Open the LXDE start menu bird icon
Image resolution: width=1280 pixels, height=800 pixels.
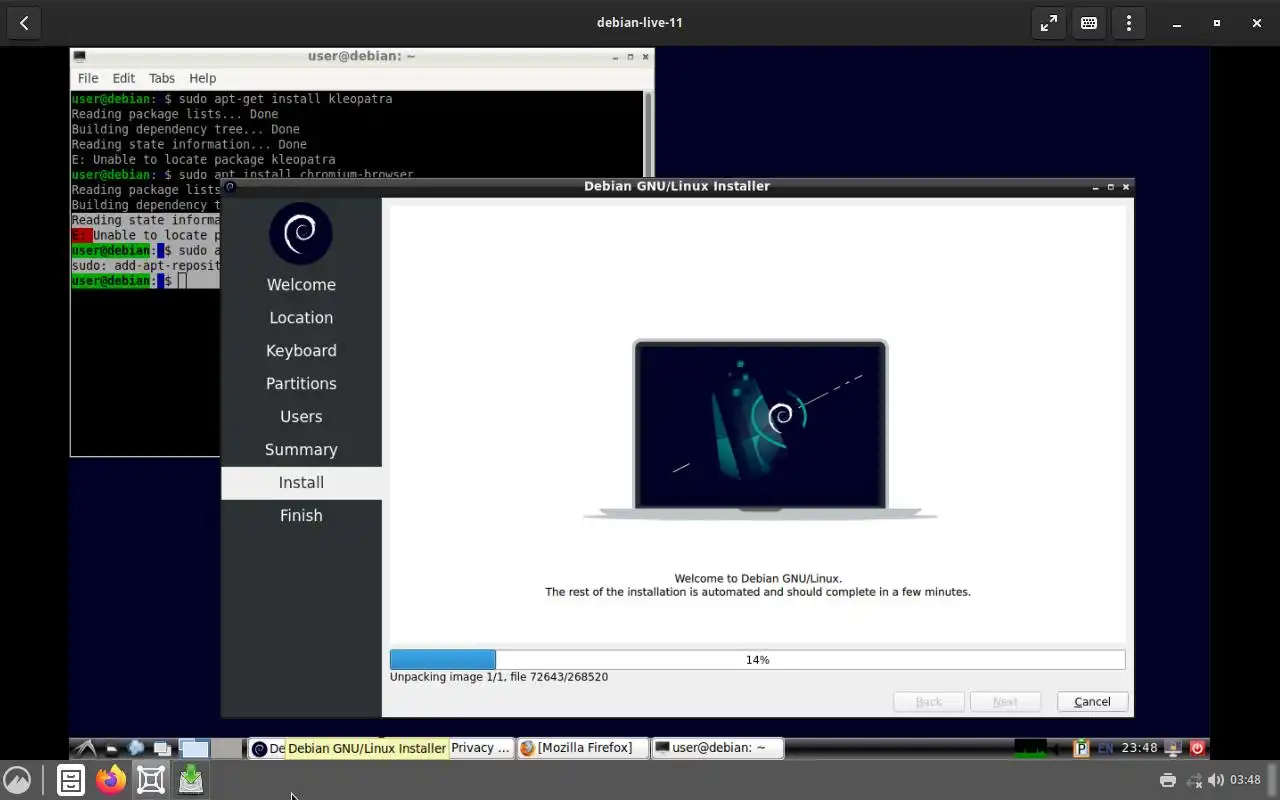[x=86, y=748]
